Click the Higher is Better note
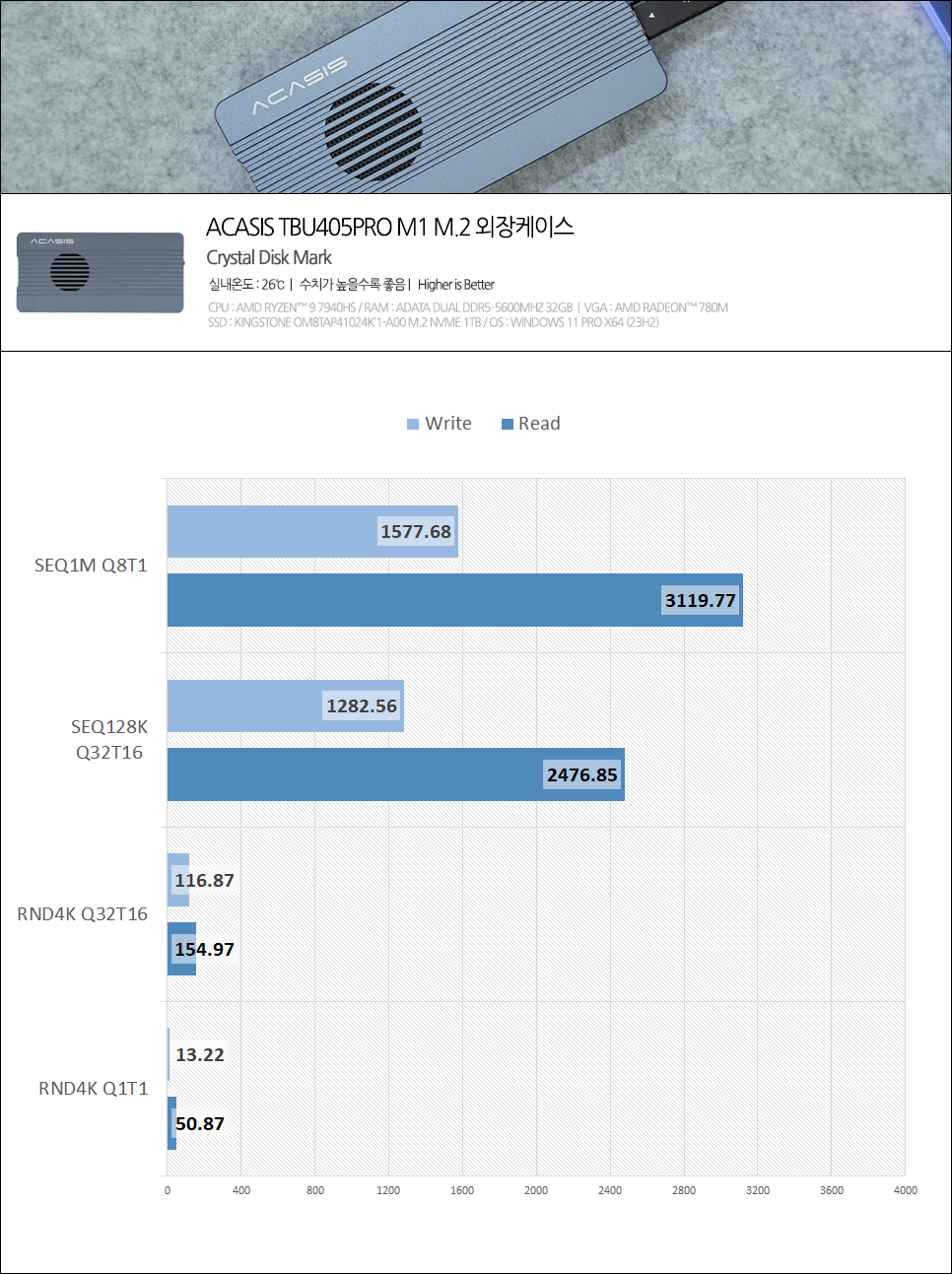 tap(456, 285)
